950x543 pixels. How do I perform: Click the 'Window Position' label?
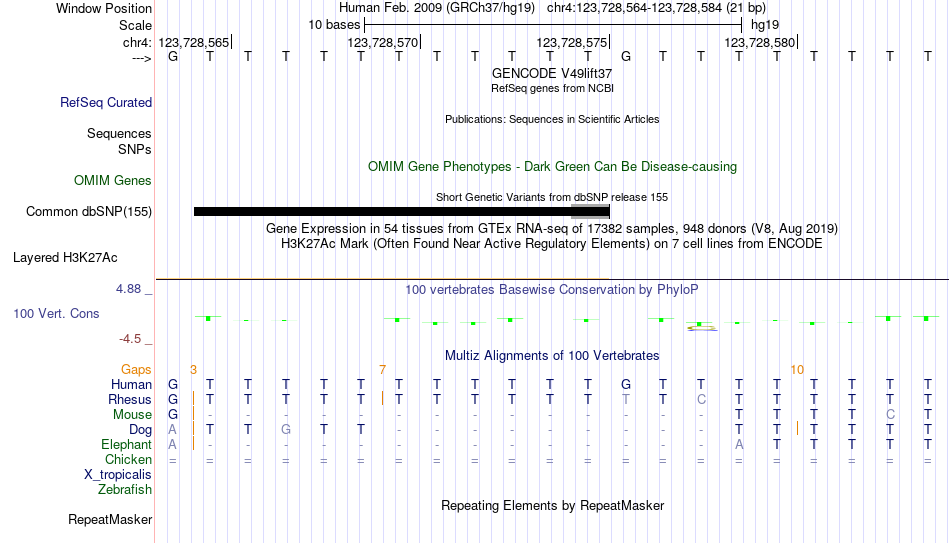[104, 8]
